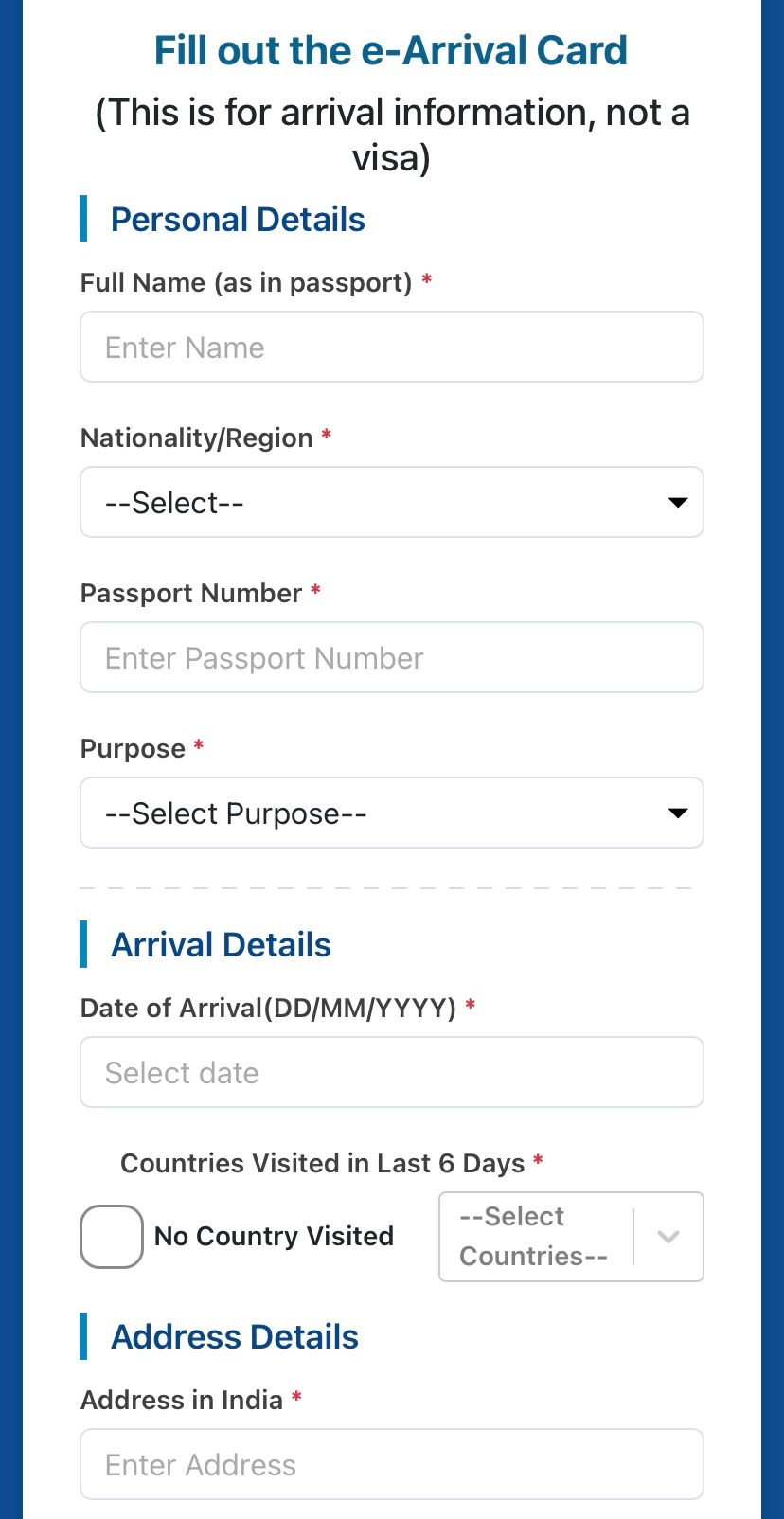
Task: Click the Address Details section heading
Action: tap(235, 1337)
